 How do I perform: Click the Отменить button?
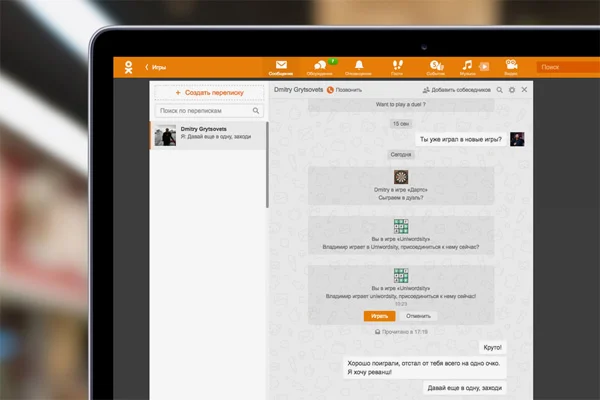click(418, 316)
